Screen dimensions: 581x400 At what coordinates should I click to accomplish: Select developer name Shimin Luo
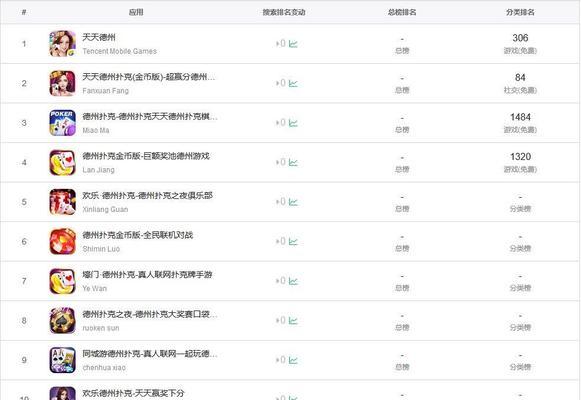tap(101, 249)
